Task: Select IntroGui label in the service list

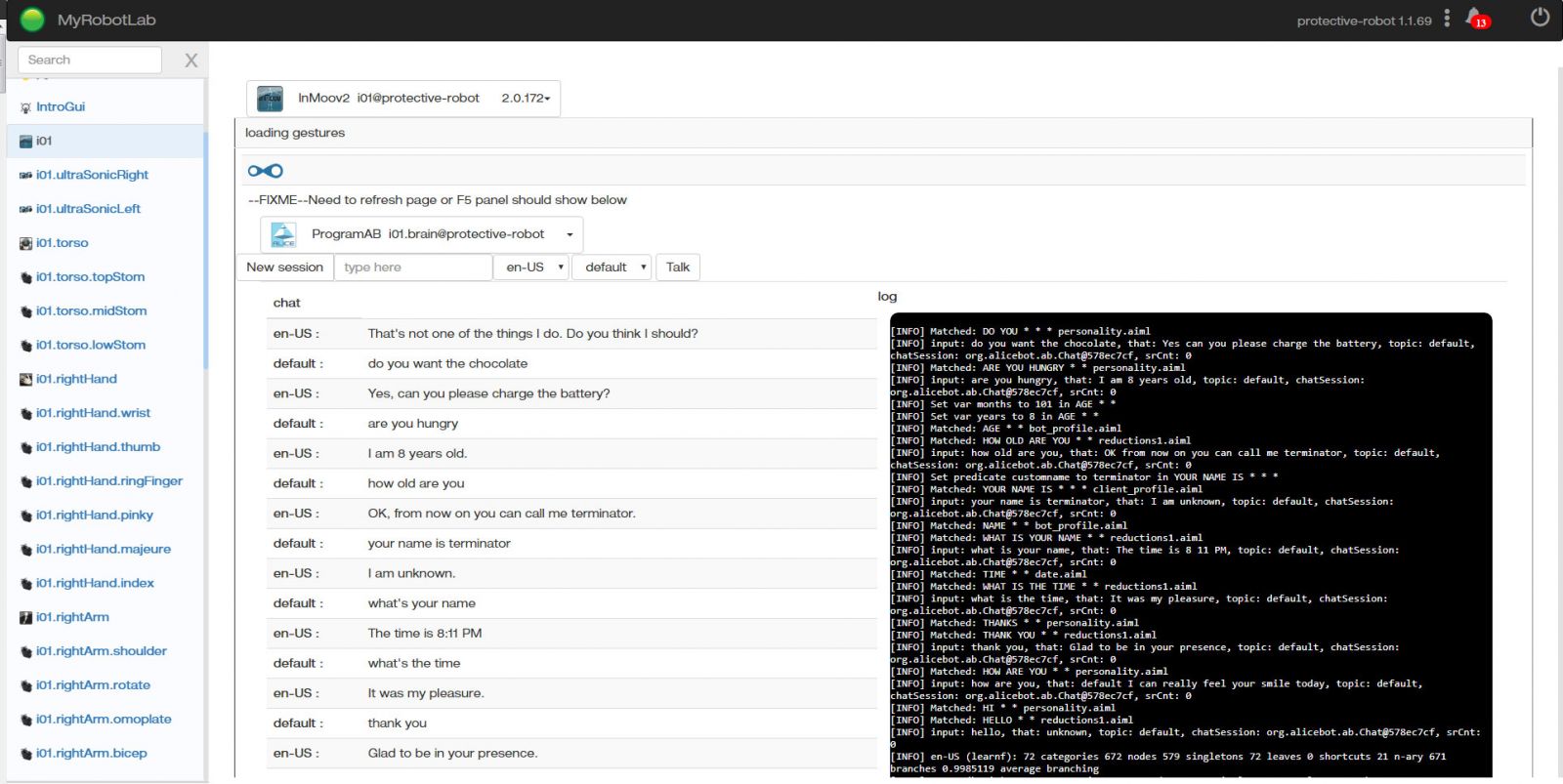Action: click(61, 107)
